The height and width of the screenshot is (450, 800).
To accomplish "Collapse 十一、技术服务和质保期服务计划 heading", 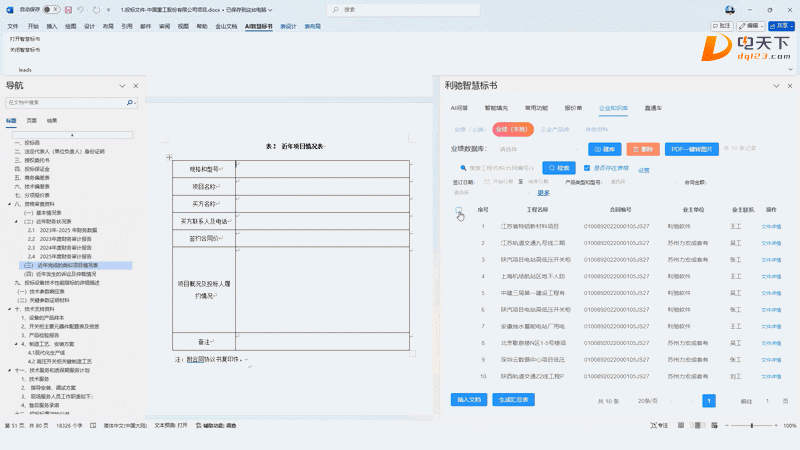I will click(10, 370).
